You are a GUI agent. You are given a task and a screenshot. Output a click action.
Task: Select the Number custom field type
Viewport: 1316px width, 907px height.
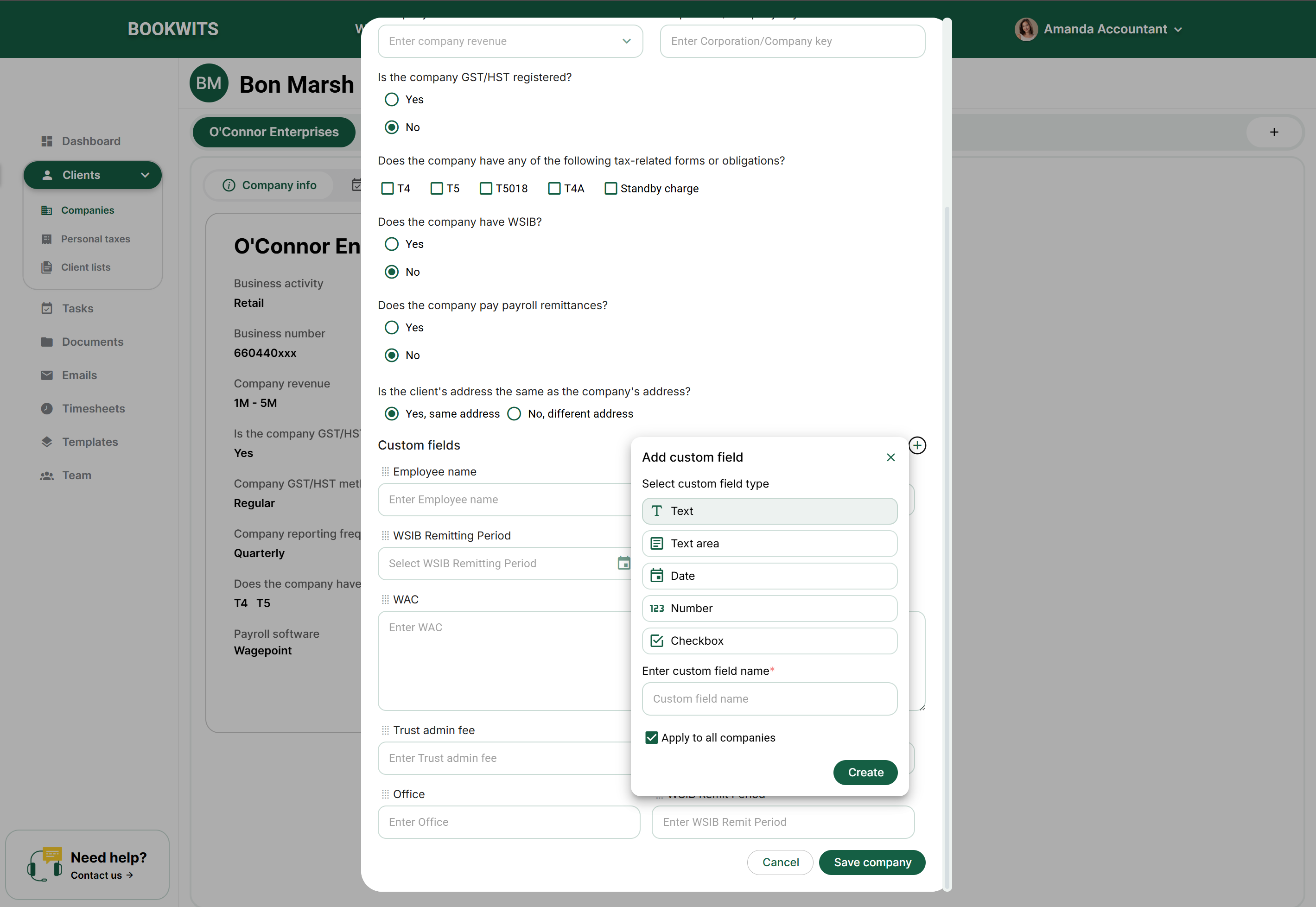coord(769,608)
